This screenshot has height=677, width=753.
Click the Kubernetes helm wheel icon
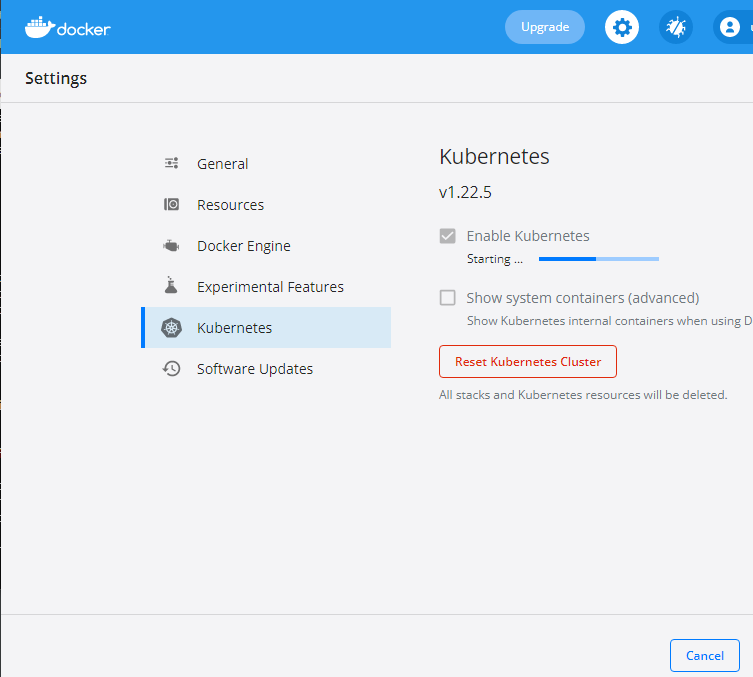coord(171,328)
